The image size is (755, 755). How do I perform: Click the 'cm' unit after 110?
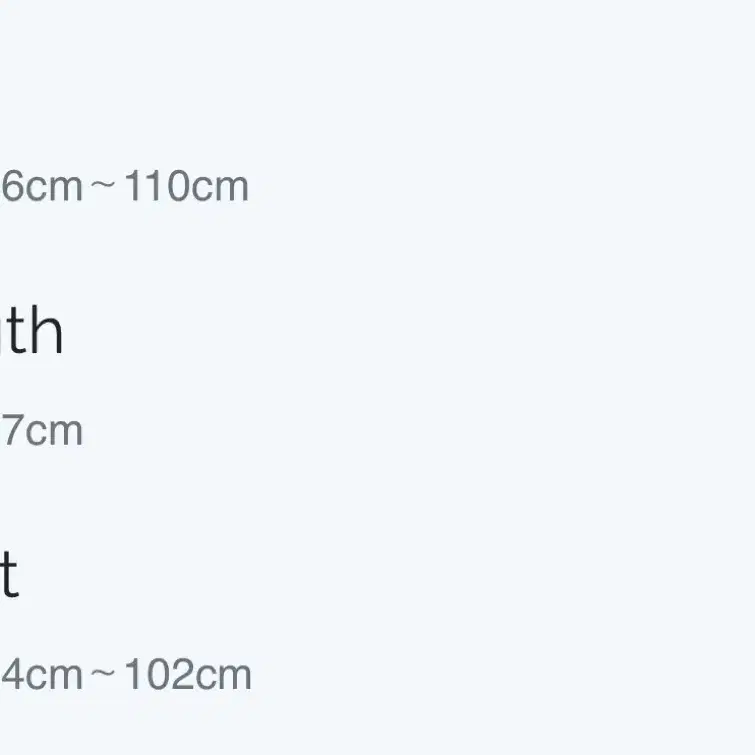220,188
